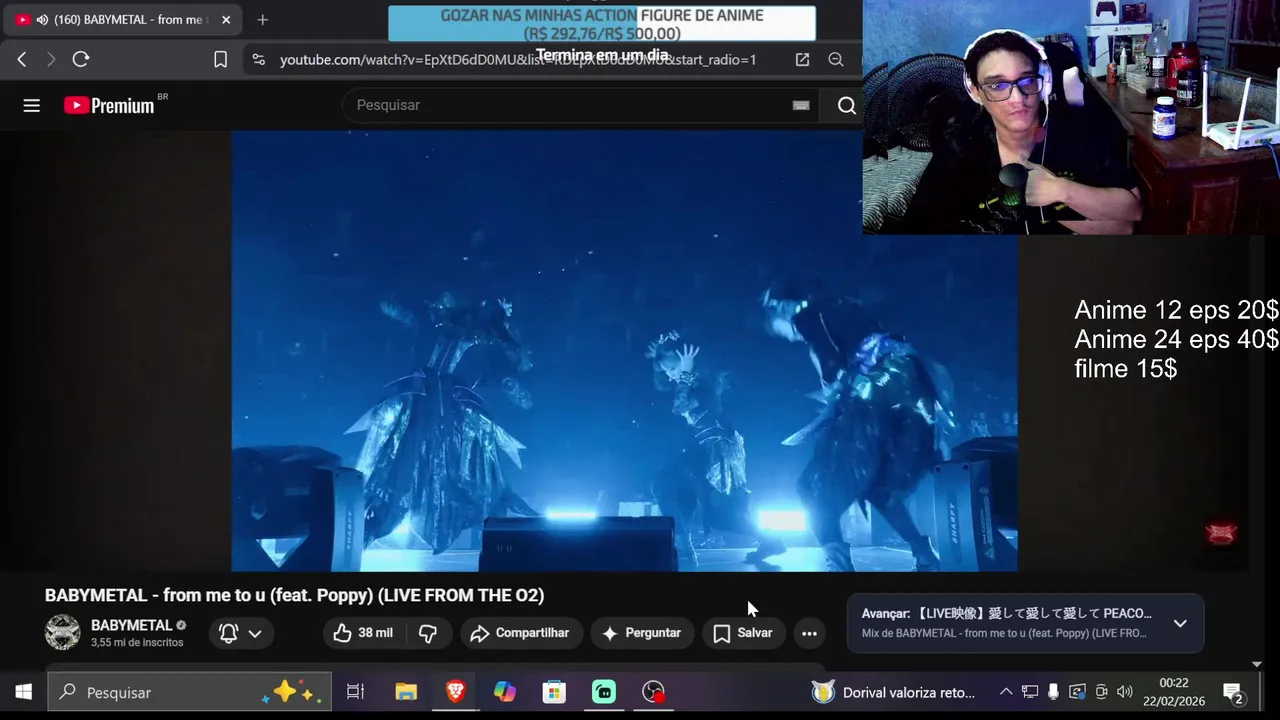Show hidden system tray icons chevron
Screen dimensions: 1280x720
pyautogui.click(x=1006, y=692)
